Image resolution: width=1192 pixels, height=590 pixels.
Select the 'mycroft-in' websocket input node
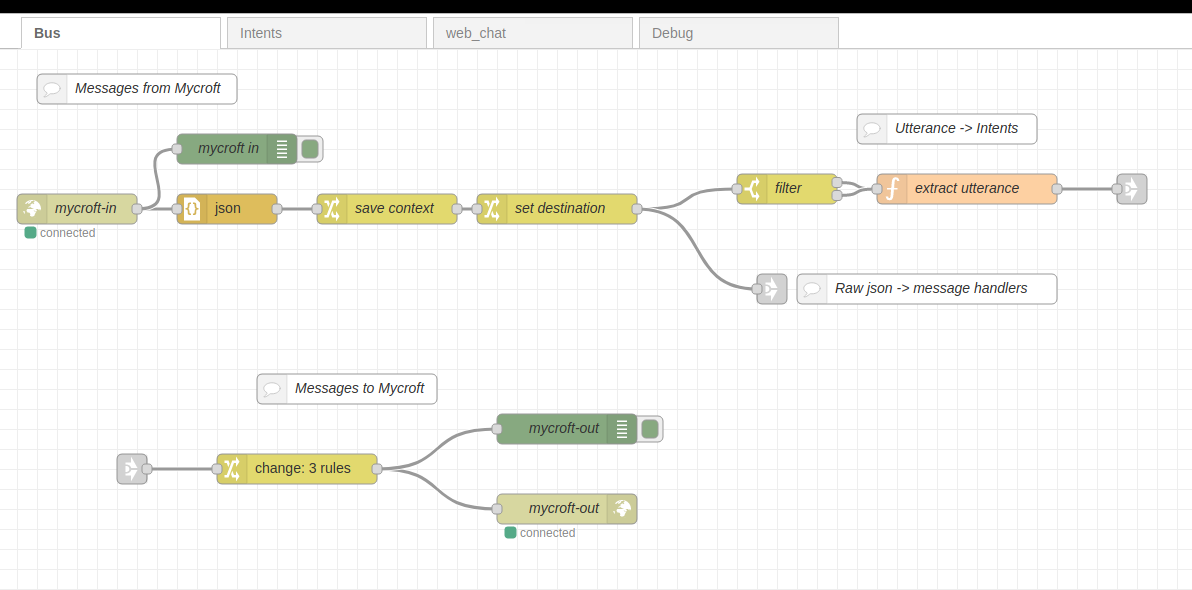point(77,209)
